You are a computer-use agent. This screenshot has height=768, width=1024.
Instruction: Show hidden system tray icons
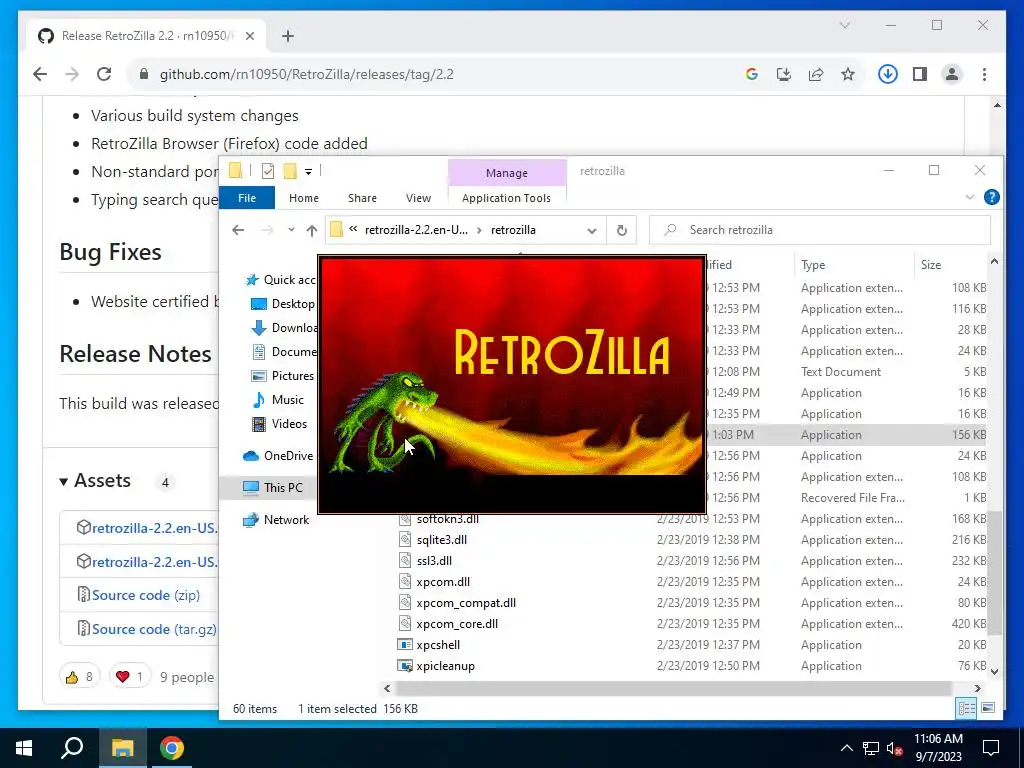[846, 748]
